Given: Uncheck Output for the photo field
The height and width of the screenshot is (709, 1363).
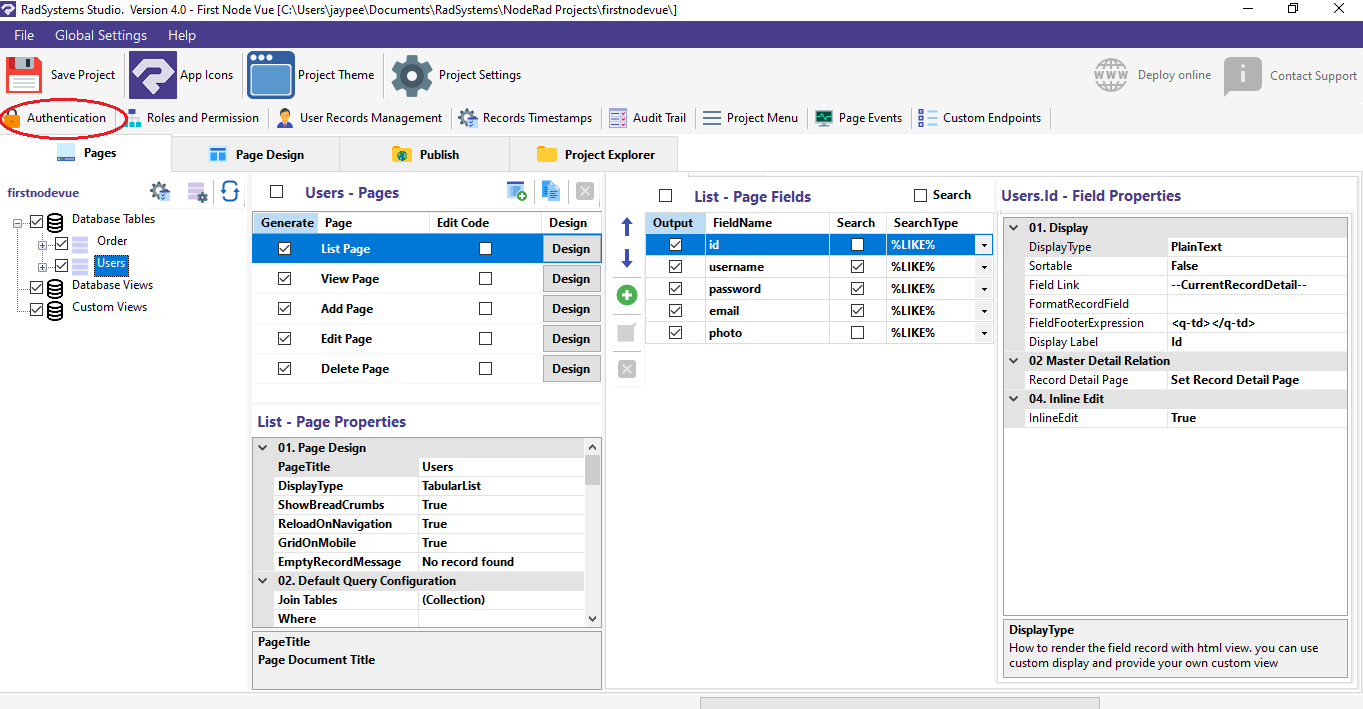Looking at the screenshot, I should pyautogui.click(x=675, y=332).
